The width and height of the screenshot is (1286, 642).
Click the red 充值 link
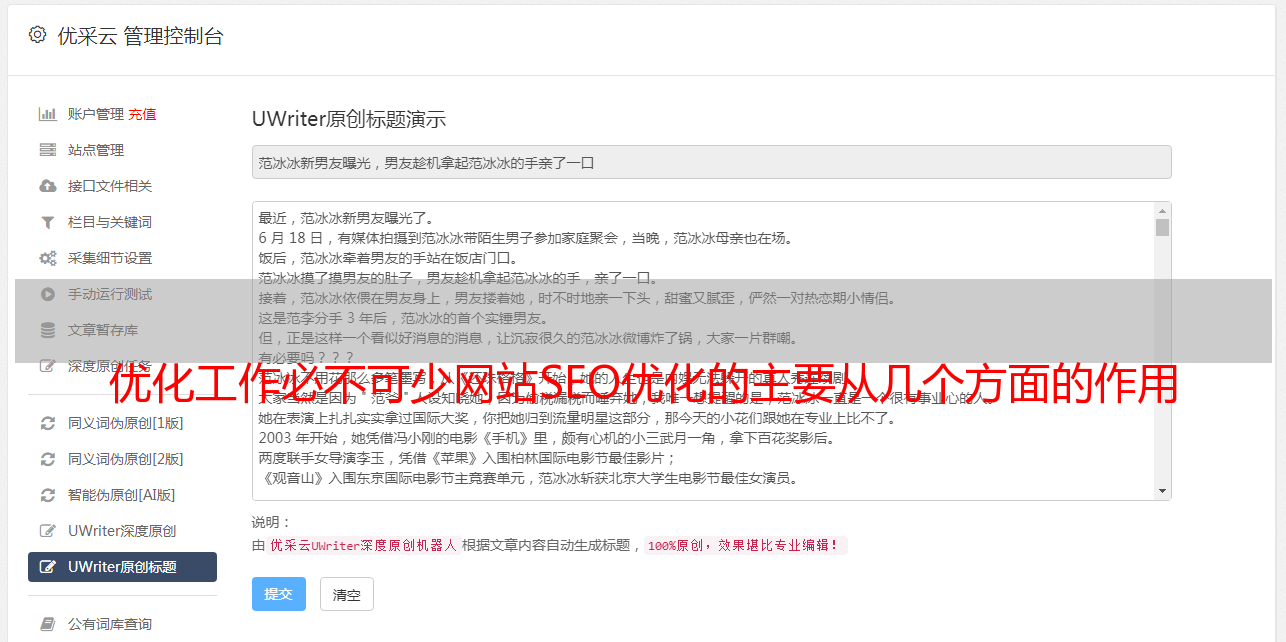click(142, 114)
